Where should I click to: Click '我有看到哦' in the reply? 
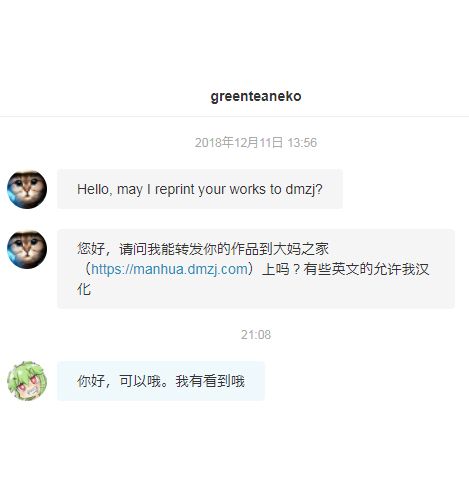click(210, 381)
